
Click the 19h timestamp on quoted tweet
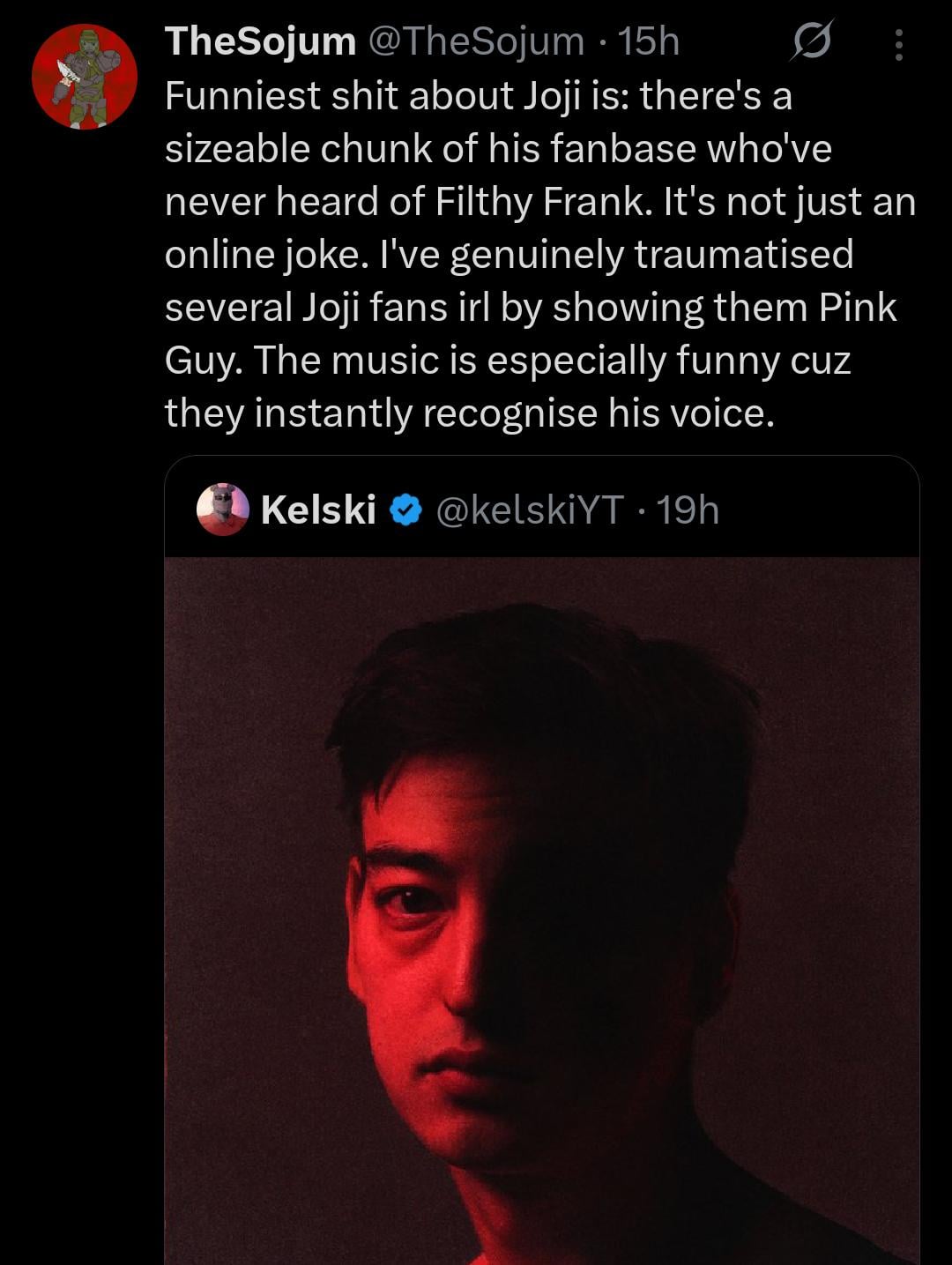[x=688, y=510]
